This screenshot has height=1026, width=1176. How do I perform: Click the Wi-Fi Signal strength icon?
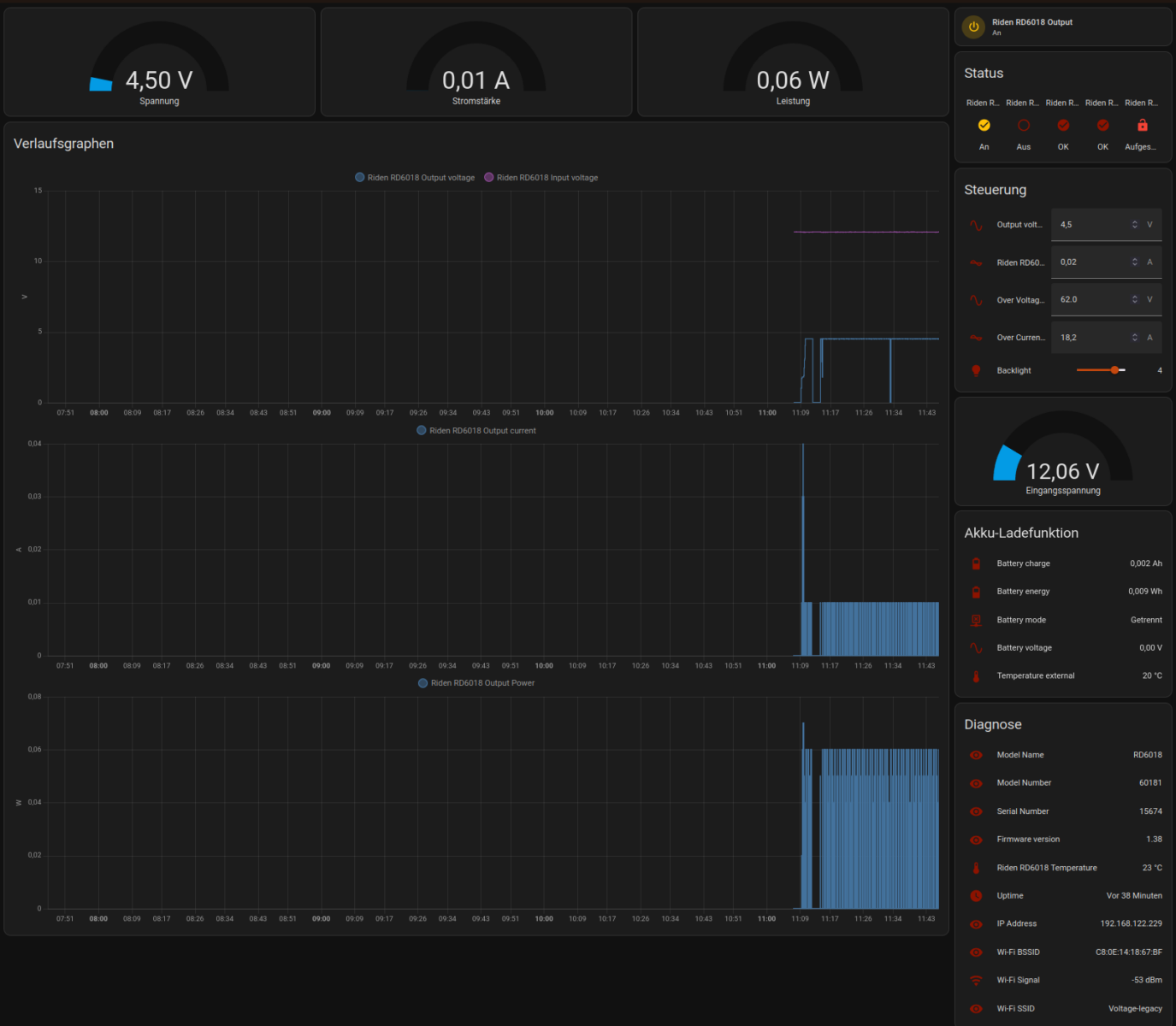tap(976, 981)
